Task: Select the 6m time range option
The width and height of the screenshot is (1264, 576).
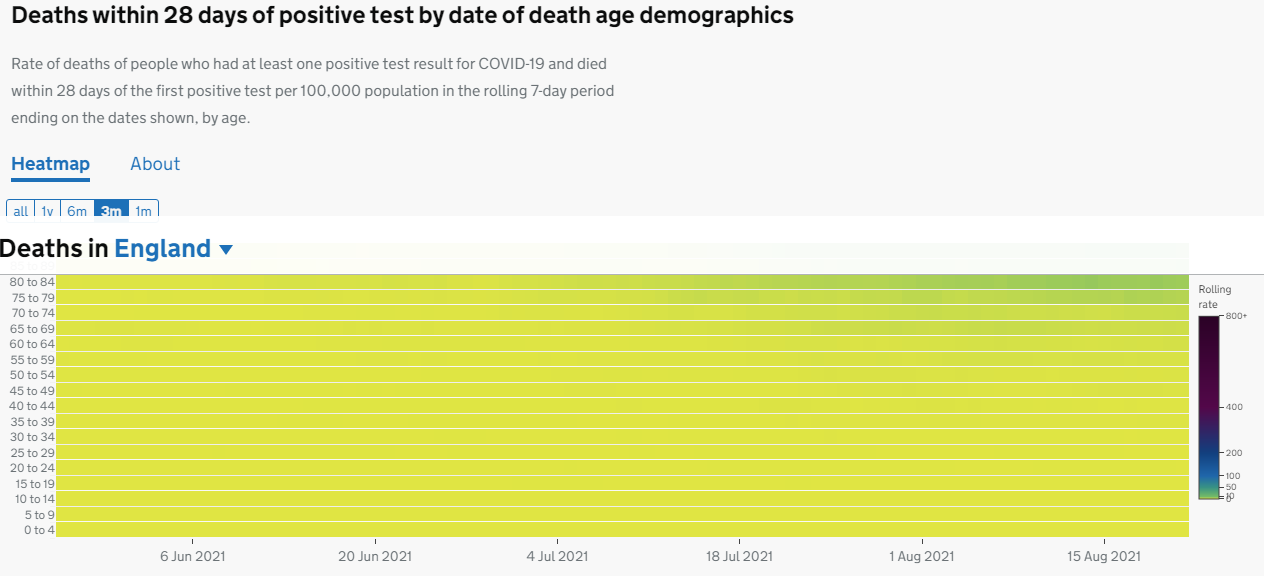Action: point(77,210)
